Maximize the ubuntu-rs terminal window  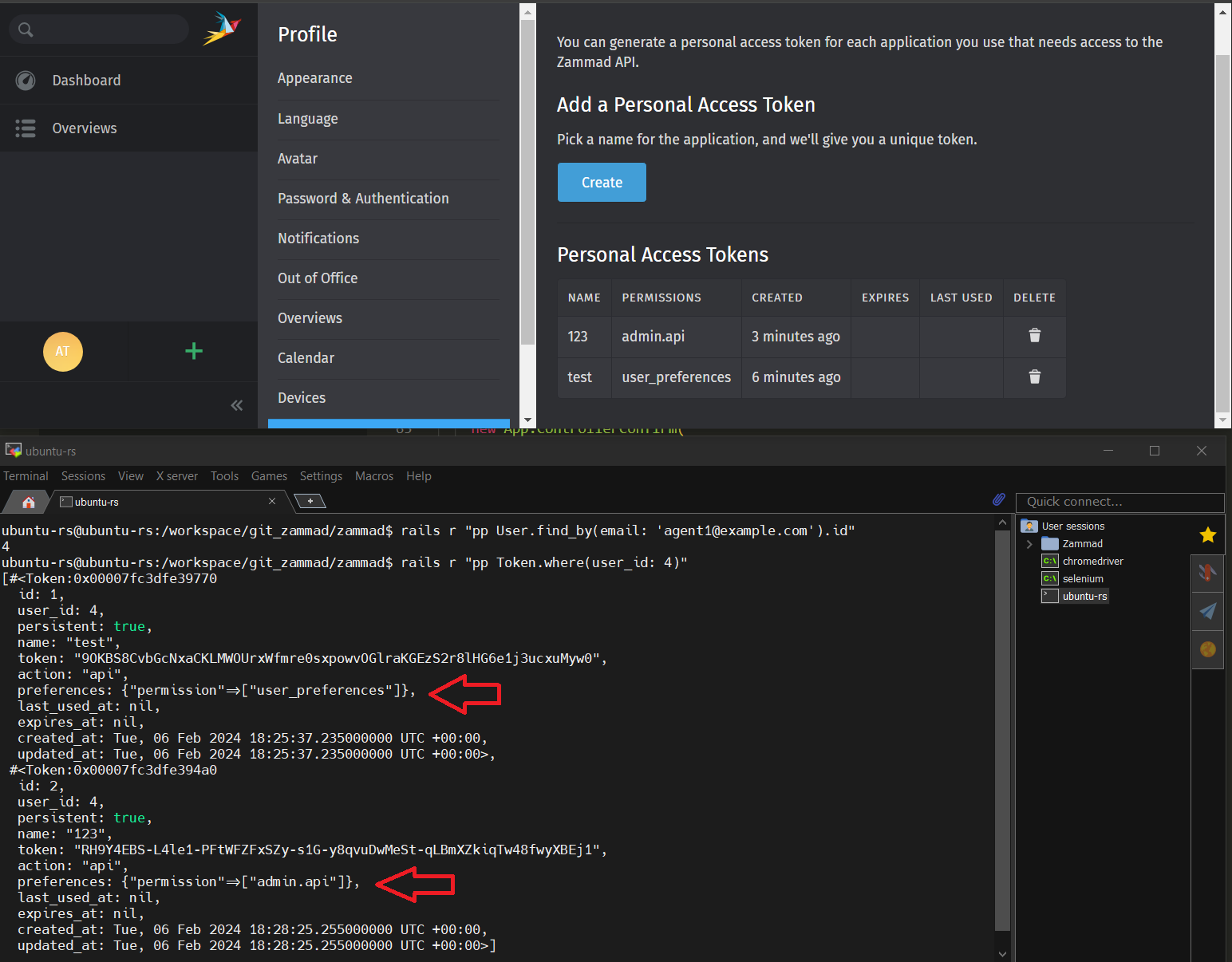(1154, 451)
